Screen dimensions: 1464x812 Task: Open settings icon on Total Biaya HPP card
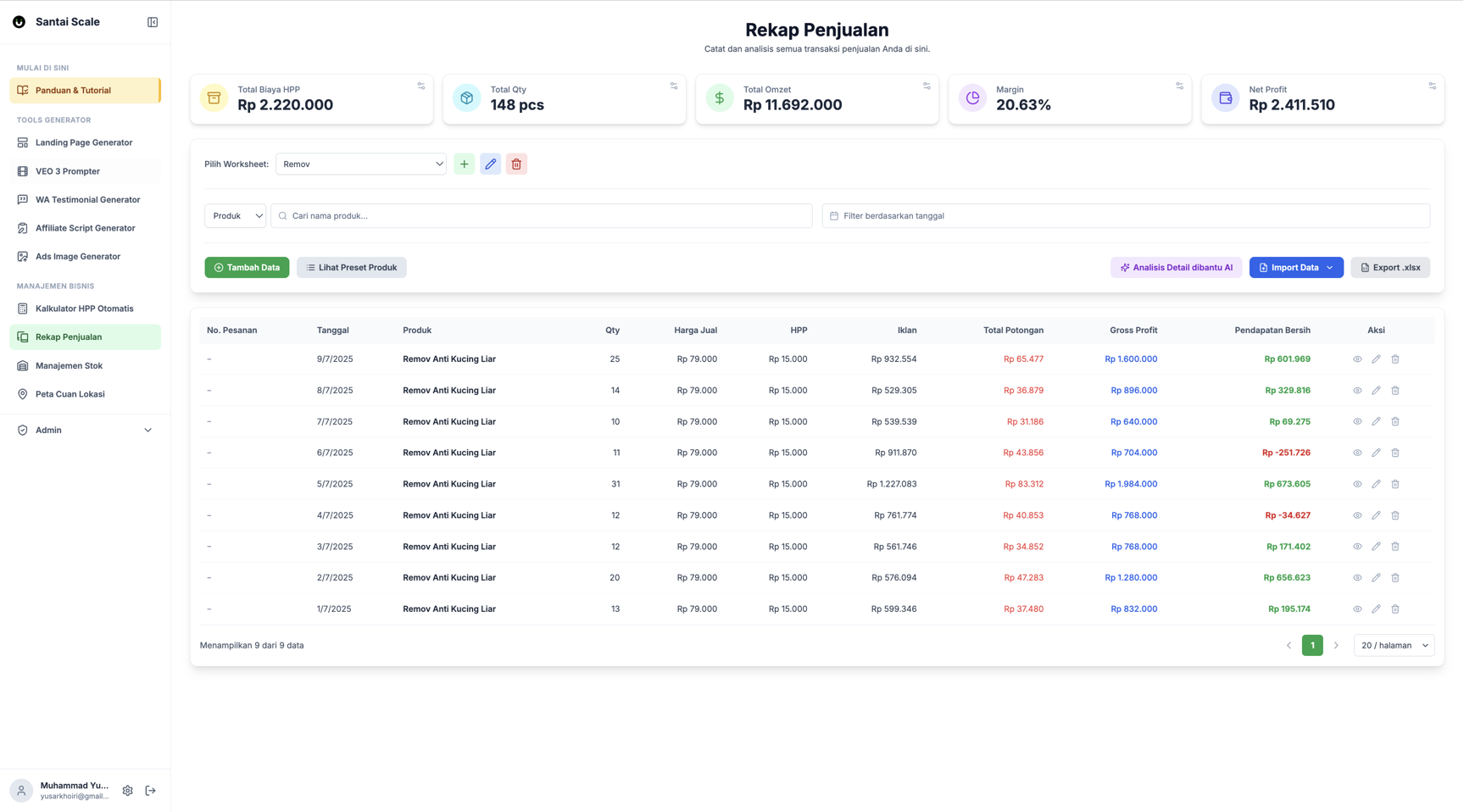coord(420,86)
